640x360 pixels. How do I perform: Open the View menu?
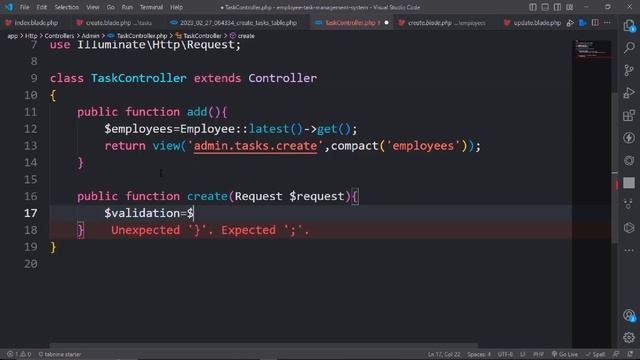click(93, 7)
